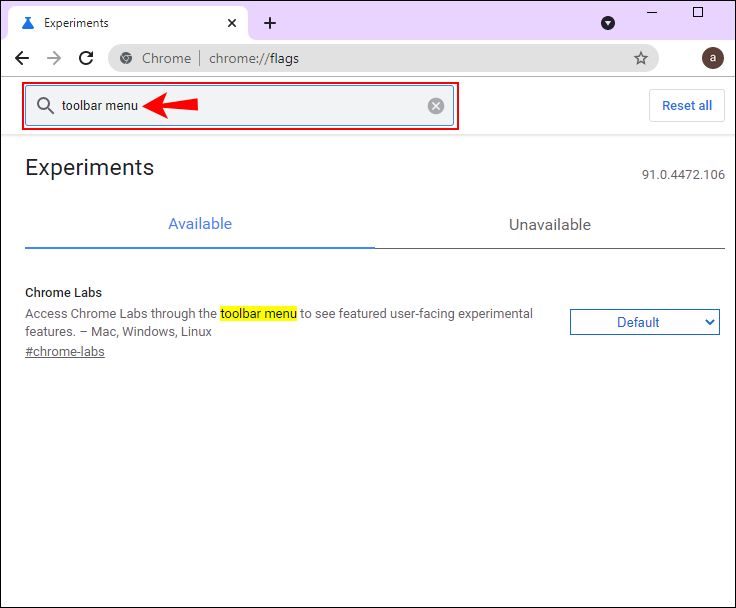
Task: Open the Chrome Labs Default dropdown
Action: pos(644,322)
